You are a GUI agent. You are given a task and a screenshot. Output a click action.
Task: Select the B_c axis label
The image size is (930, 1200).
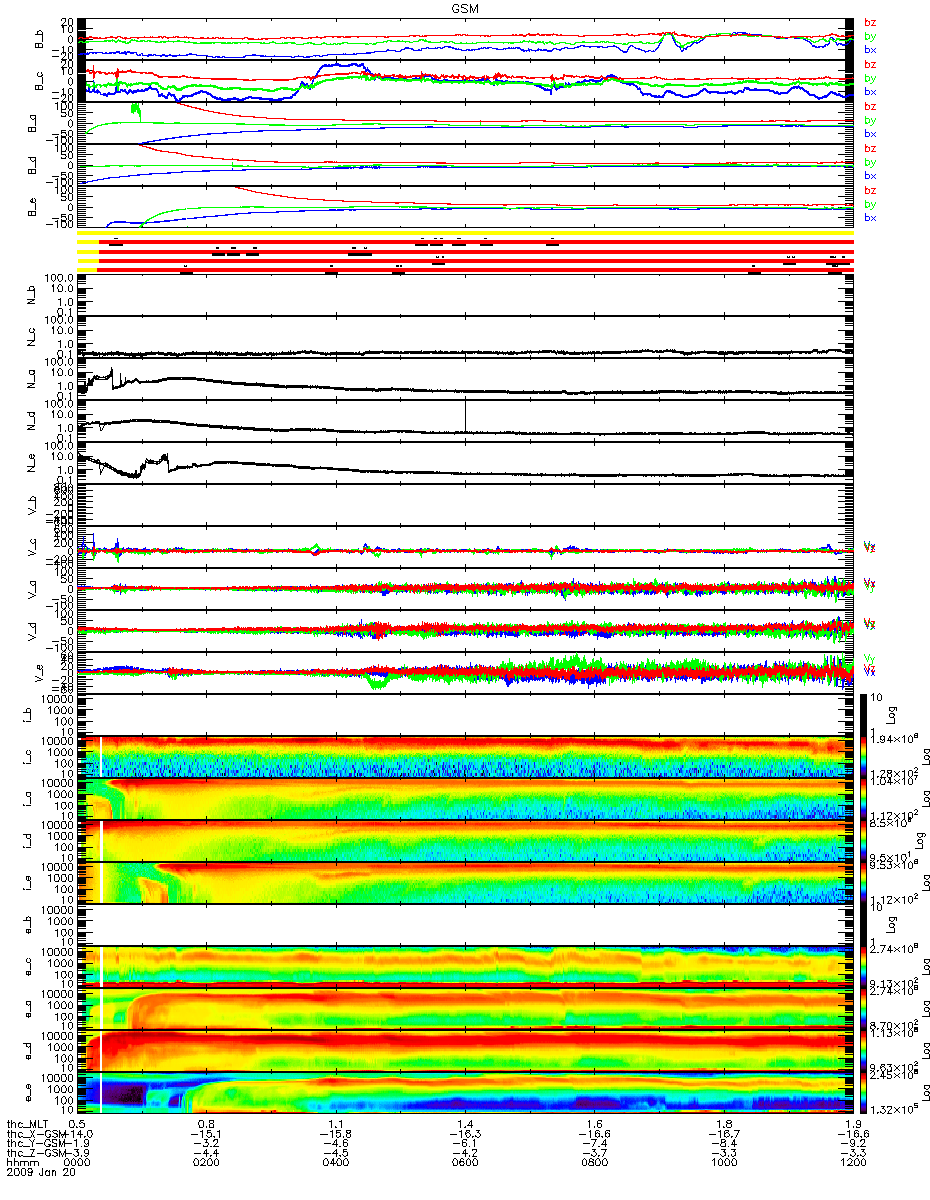pos(40,81)
